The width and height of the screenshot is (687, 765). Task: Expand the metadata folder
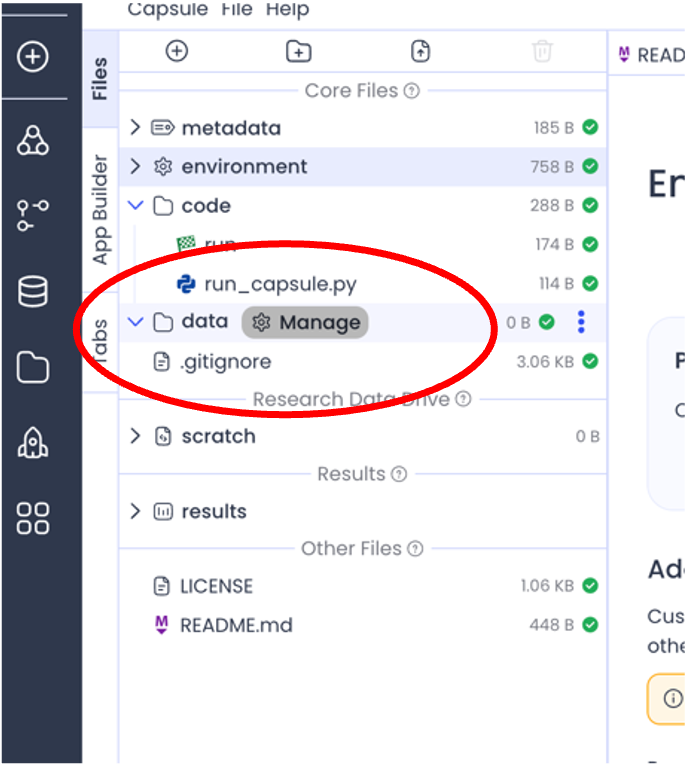(136, 128)
